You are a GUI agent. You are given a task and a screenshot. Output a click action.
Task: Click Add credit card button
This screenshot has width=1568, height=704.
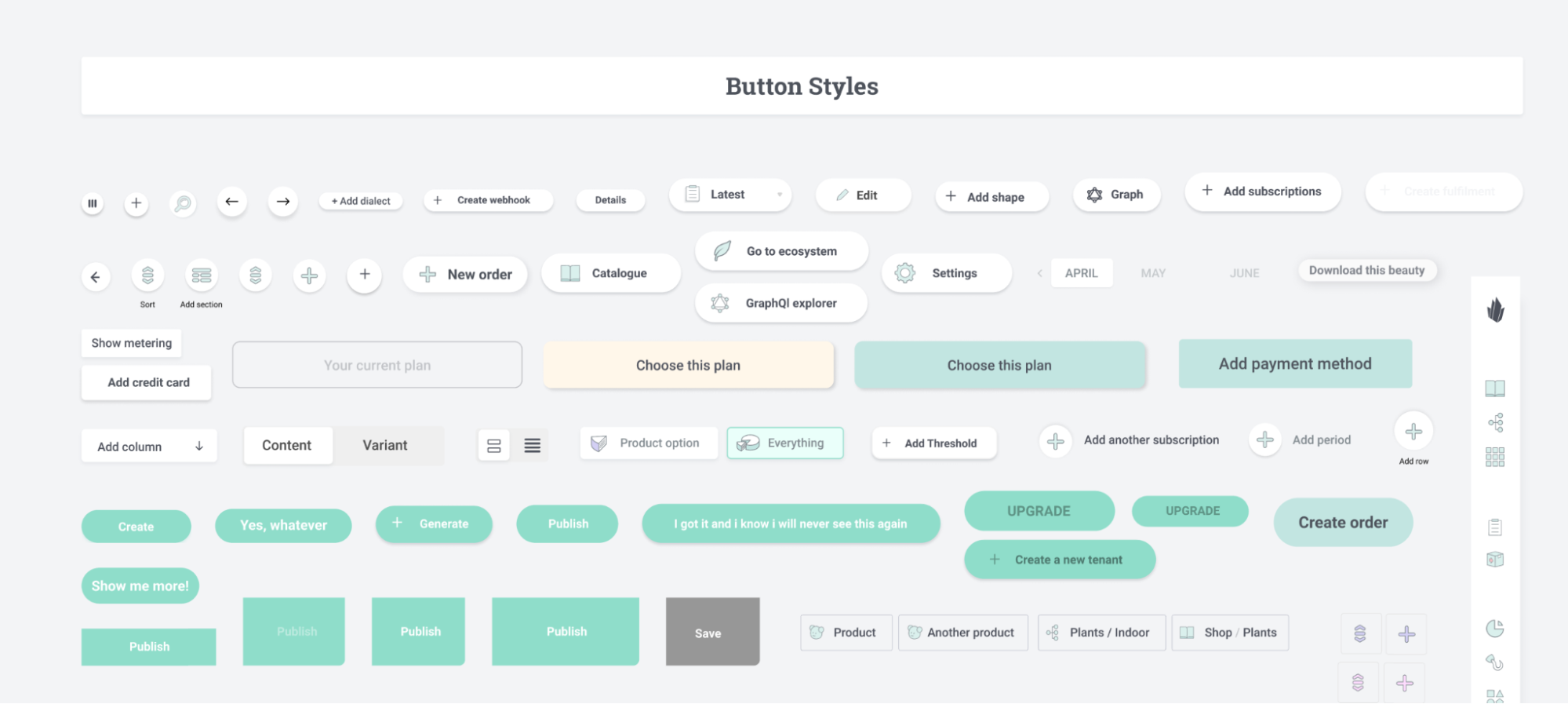pos(147,382)
